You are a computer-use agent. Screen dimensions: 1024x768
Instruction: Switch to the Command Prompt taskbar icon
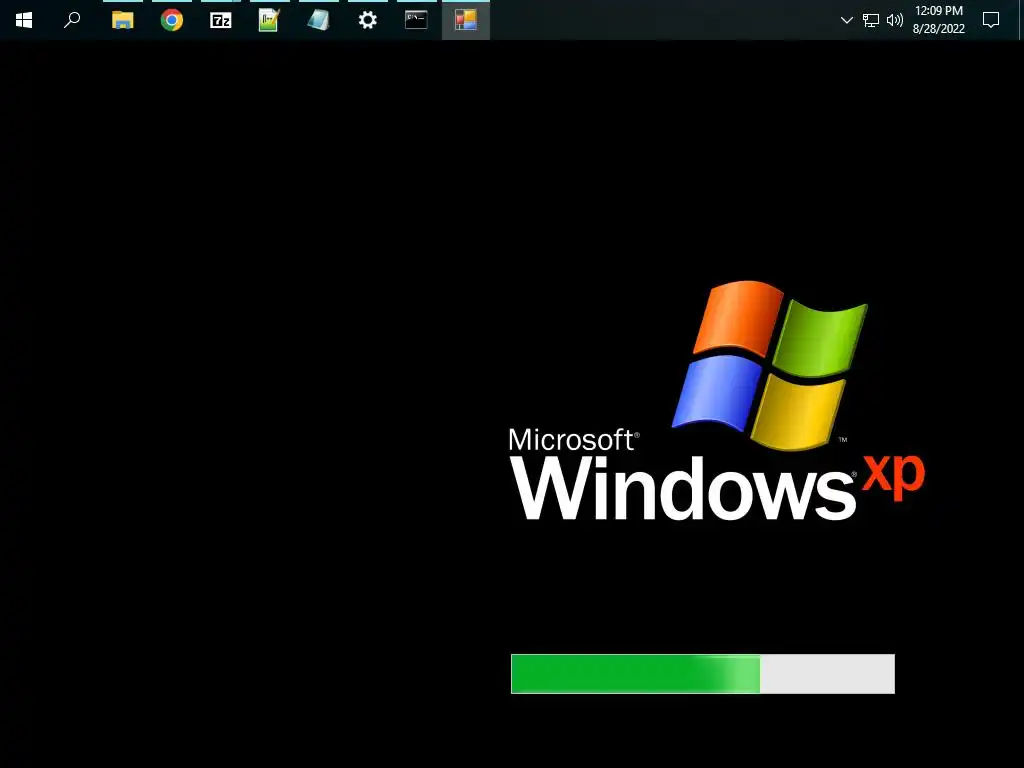pyautogui.click(x=417, y=20)
